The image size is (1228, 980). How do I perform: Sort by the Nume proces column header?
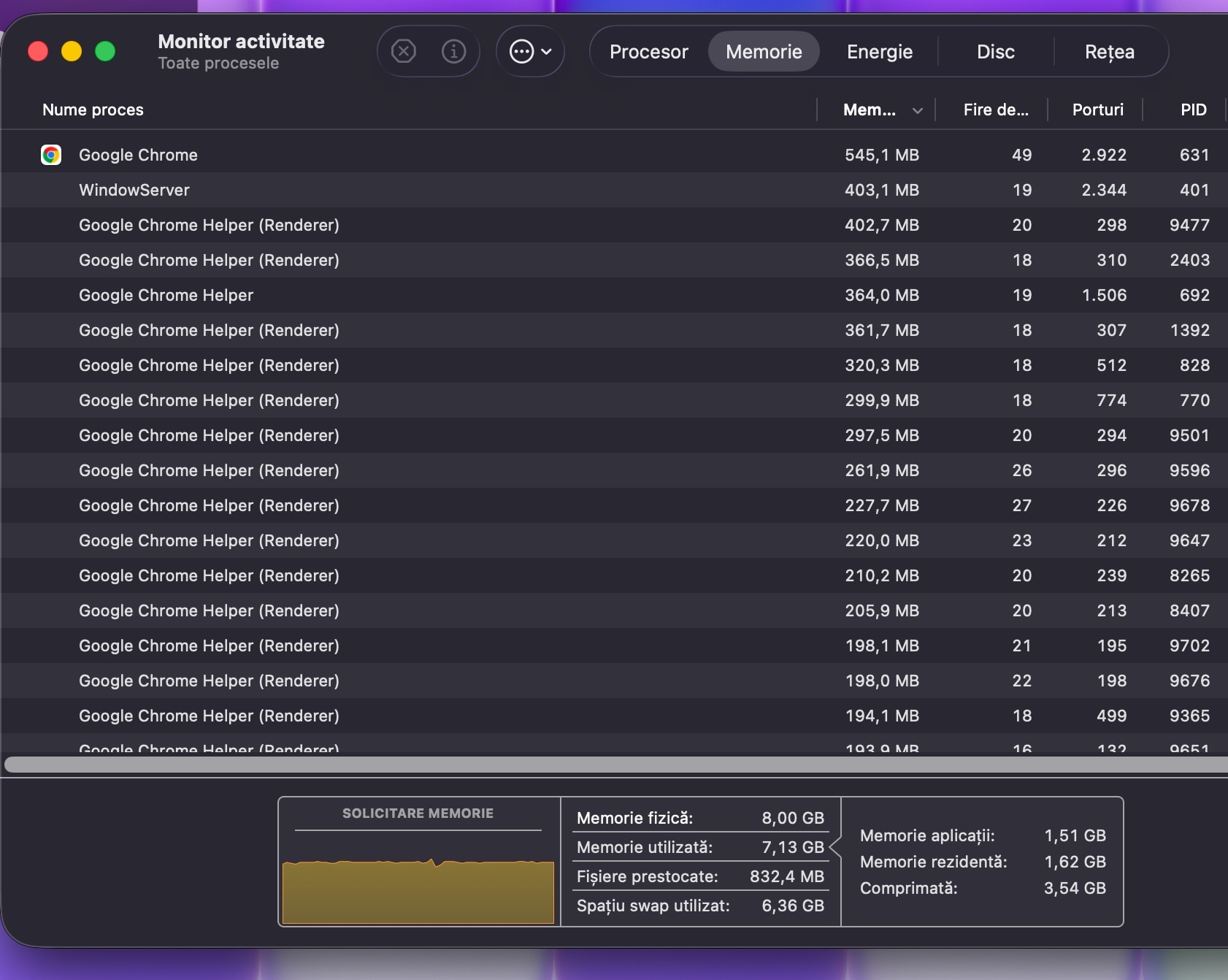coord(93,110)
